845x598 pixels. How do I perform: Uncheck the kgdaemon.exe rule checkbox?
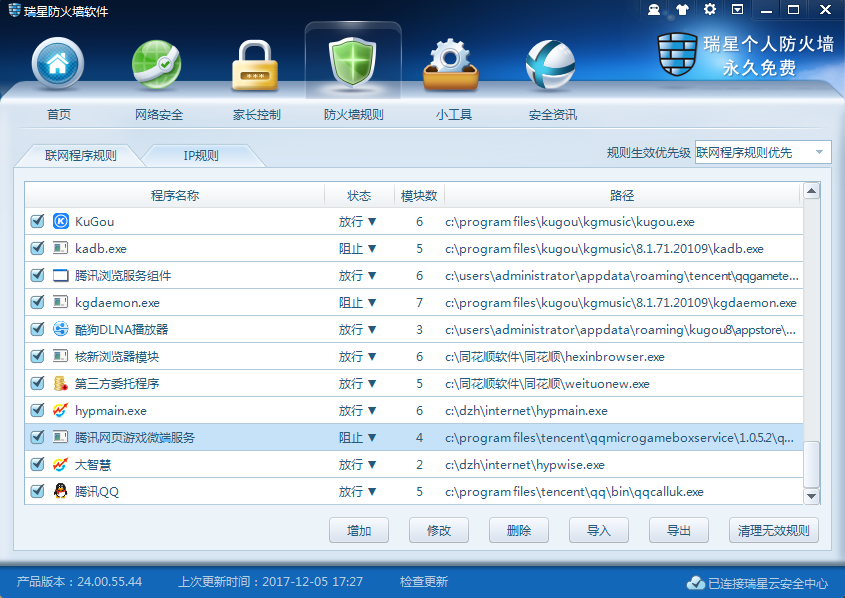point(37,302)
